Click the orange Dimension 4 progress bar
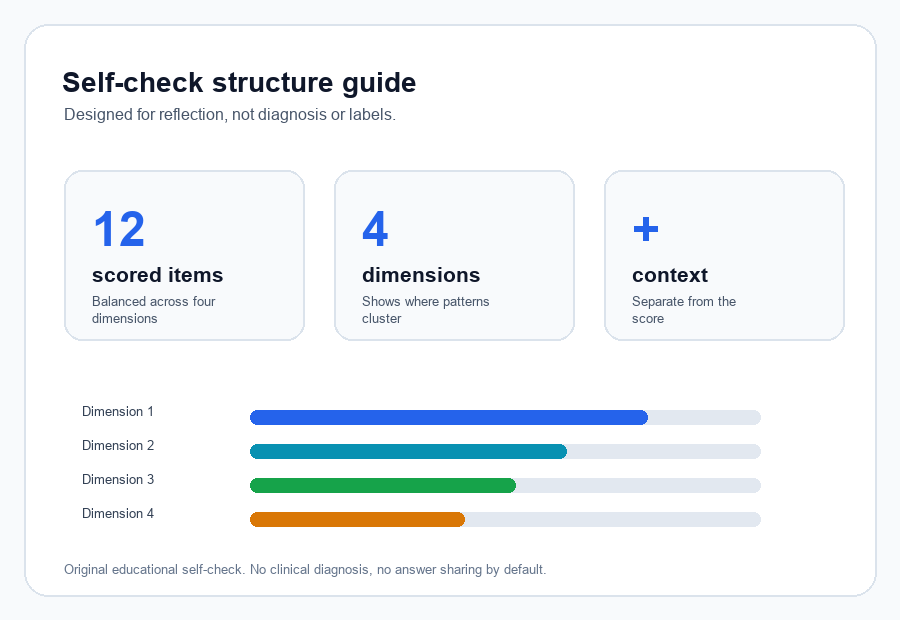This screenshot has width=900, height=620. point(357,519)
